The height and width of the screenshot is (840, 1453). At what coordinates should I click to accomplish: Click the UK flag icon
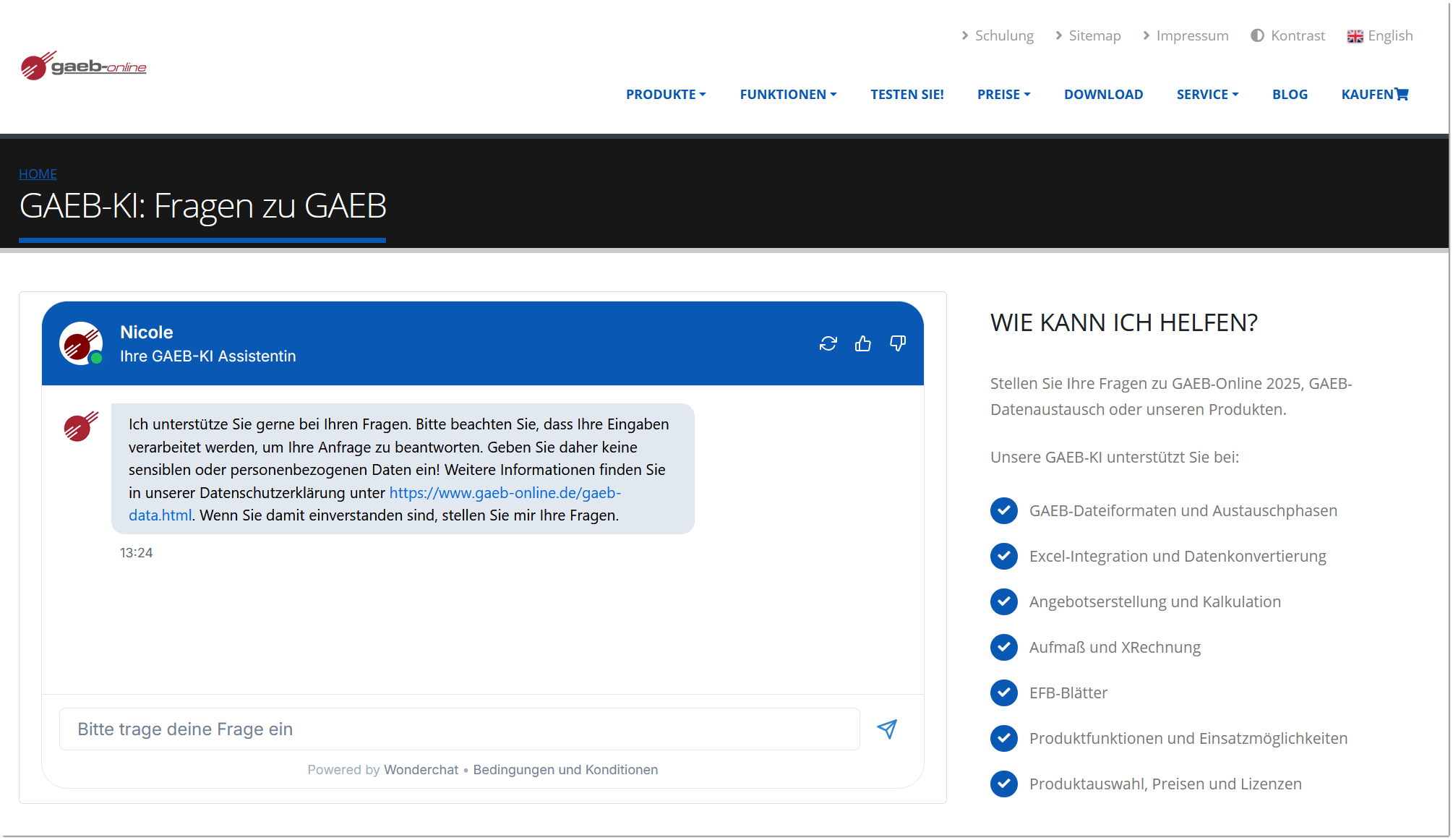(1355, 36)
